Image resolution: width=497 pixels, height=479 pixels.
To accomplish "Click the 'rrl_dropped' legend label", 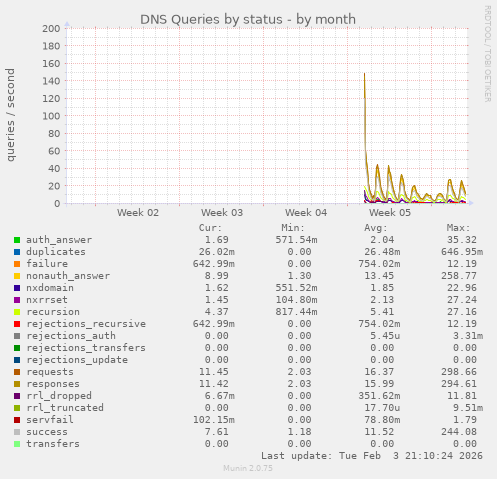I will click(x=59, y=396).
